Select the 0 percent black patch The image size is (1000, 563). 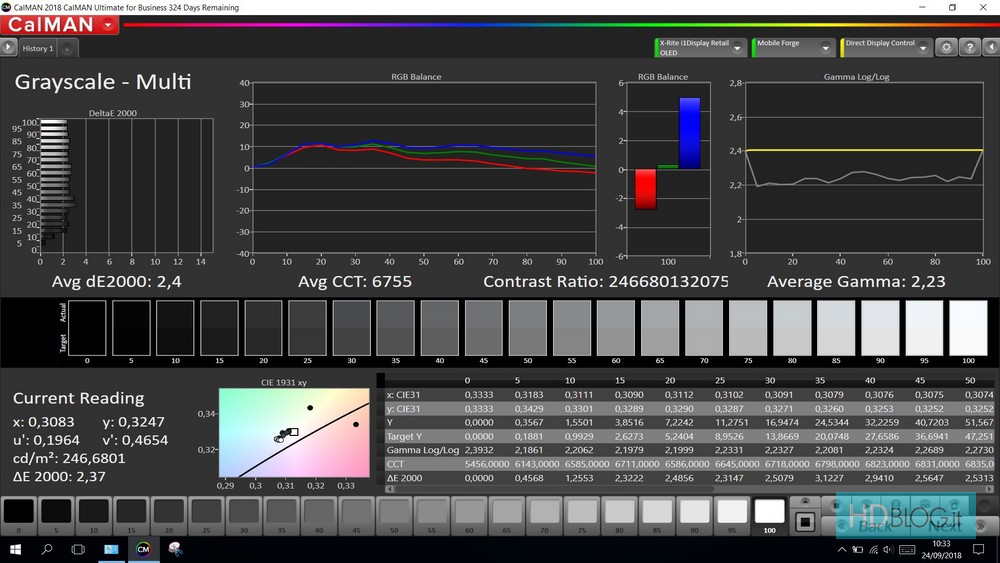click(x=19, y=513)
